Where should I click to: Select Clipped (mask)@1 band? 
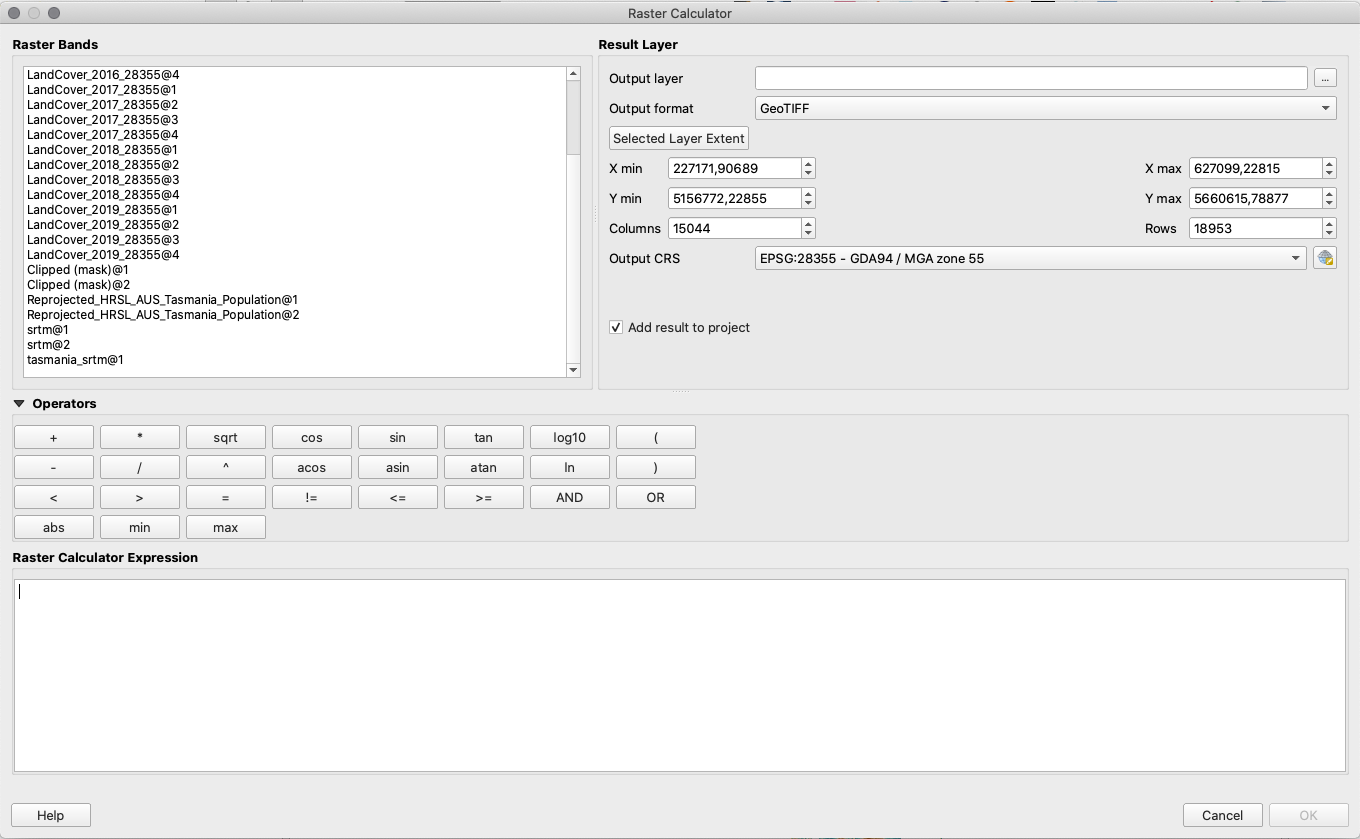(78, 270)
